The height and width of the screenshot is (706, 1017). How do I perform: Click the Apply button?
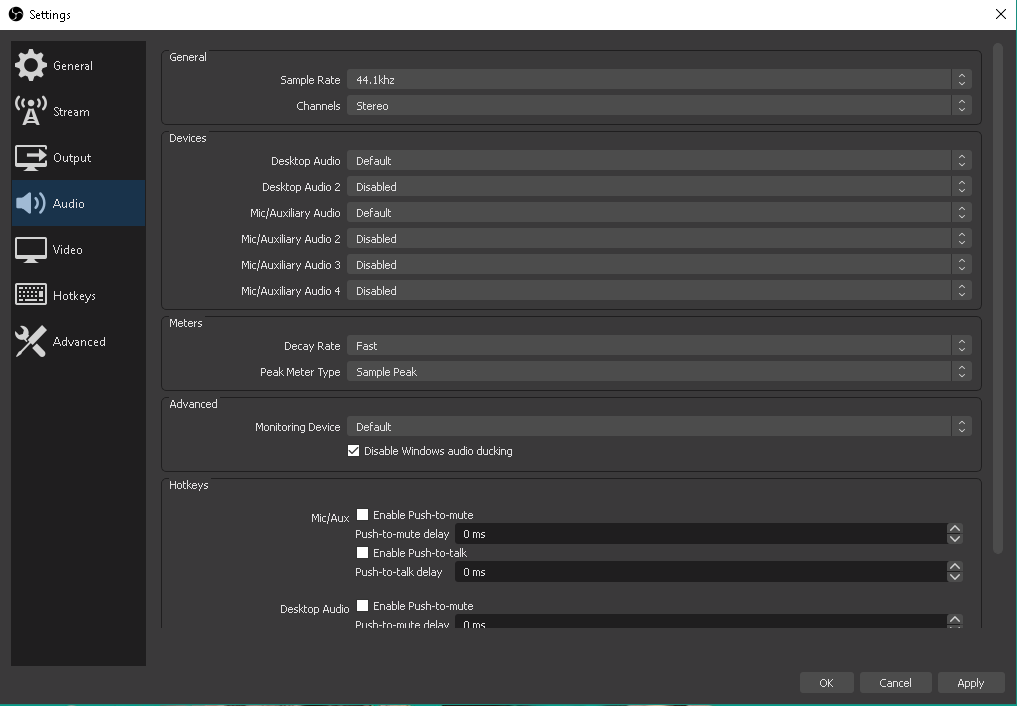(x=970, y=683)
